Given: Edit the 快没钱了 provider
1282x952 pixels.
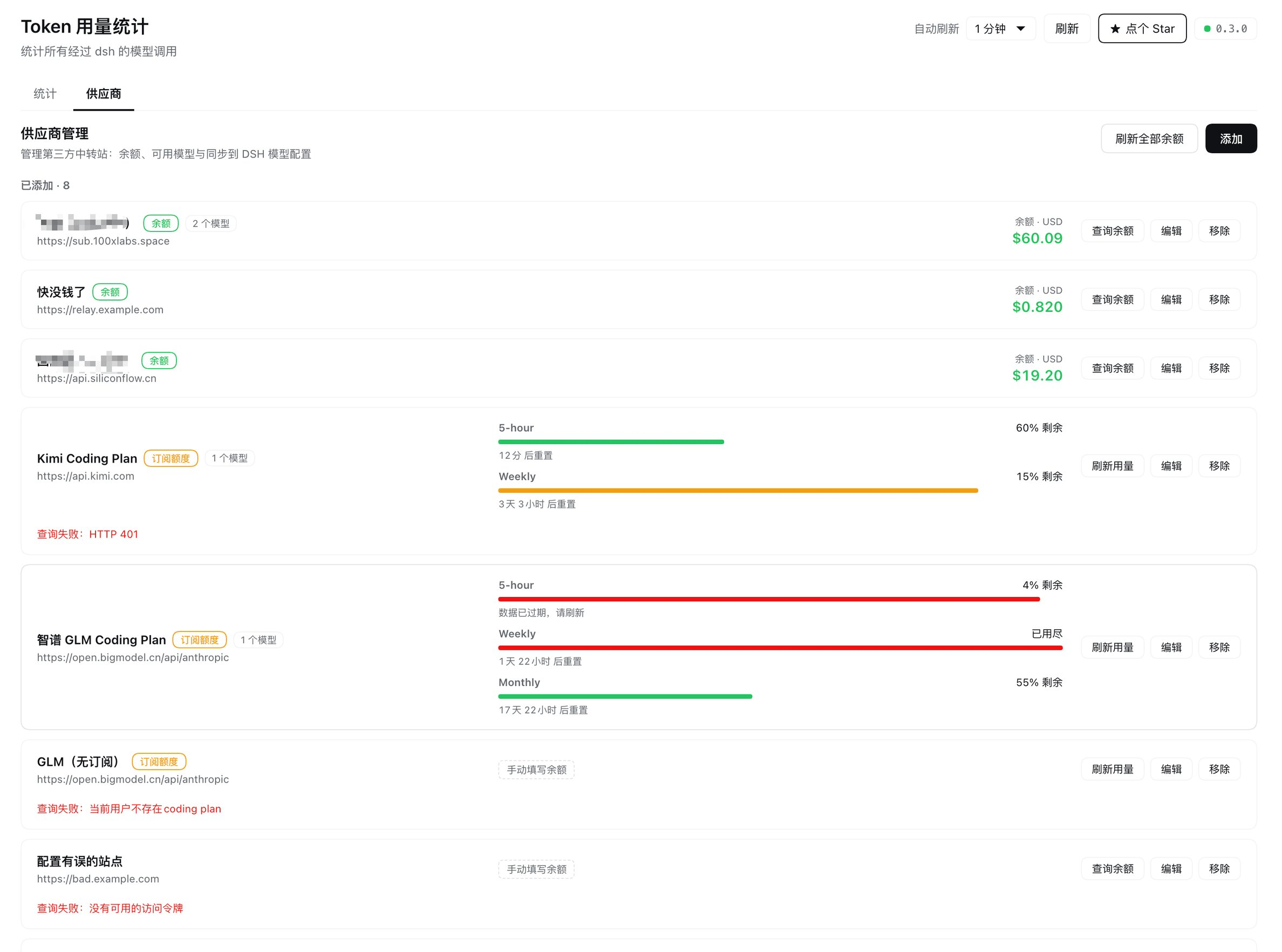Looking at the screenshot, I should (1171, 299).
